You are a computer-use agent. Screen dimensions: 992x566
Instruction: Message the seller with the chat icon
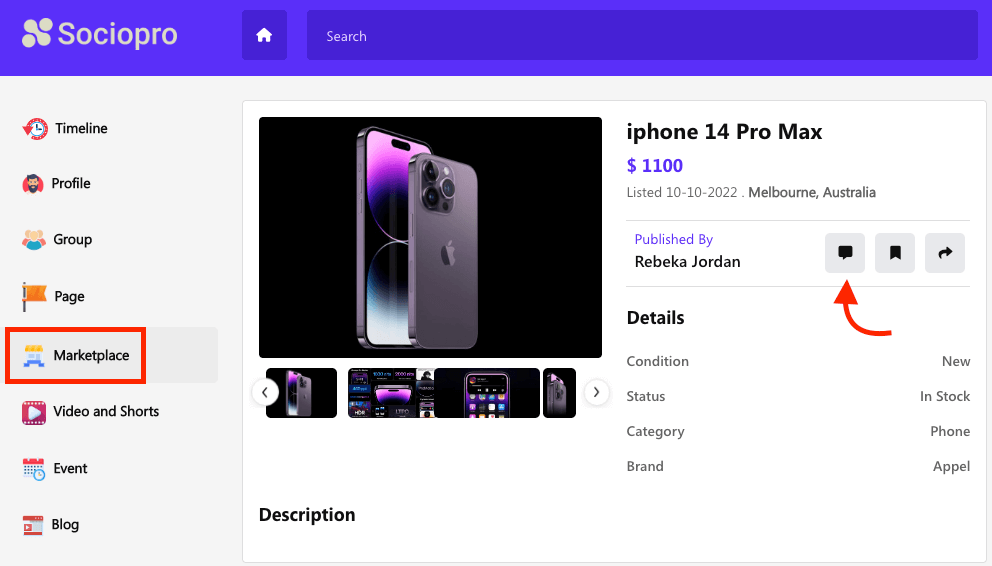[x=845, y=253]
